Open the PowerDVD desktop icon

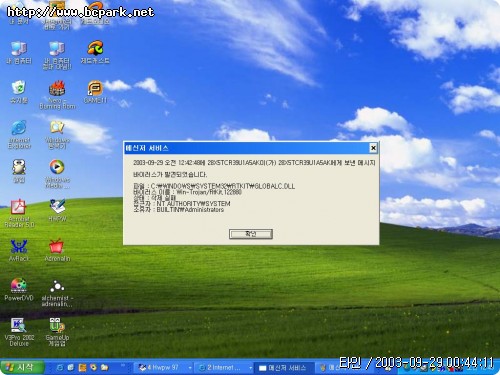point(19,289)
